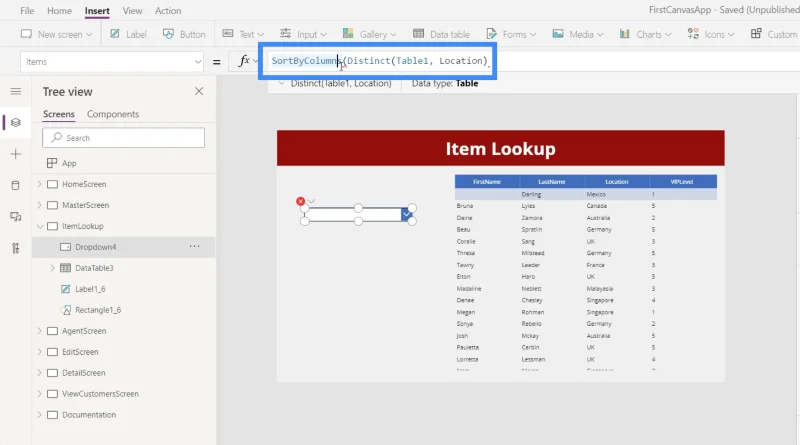800x445 pixels.
Task: Click the VIPLevel column header
Action: click(682, 182)
